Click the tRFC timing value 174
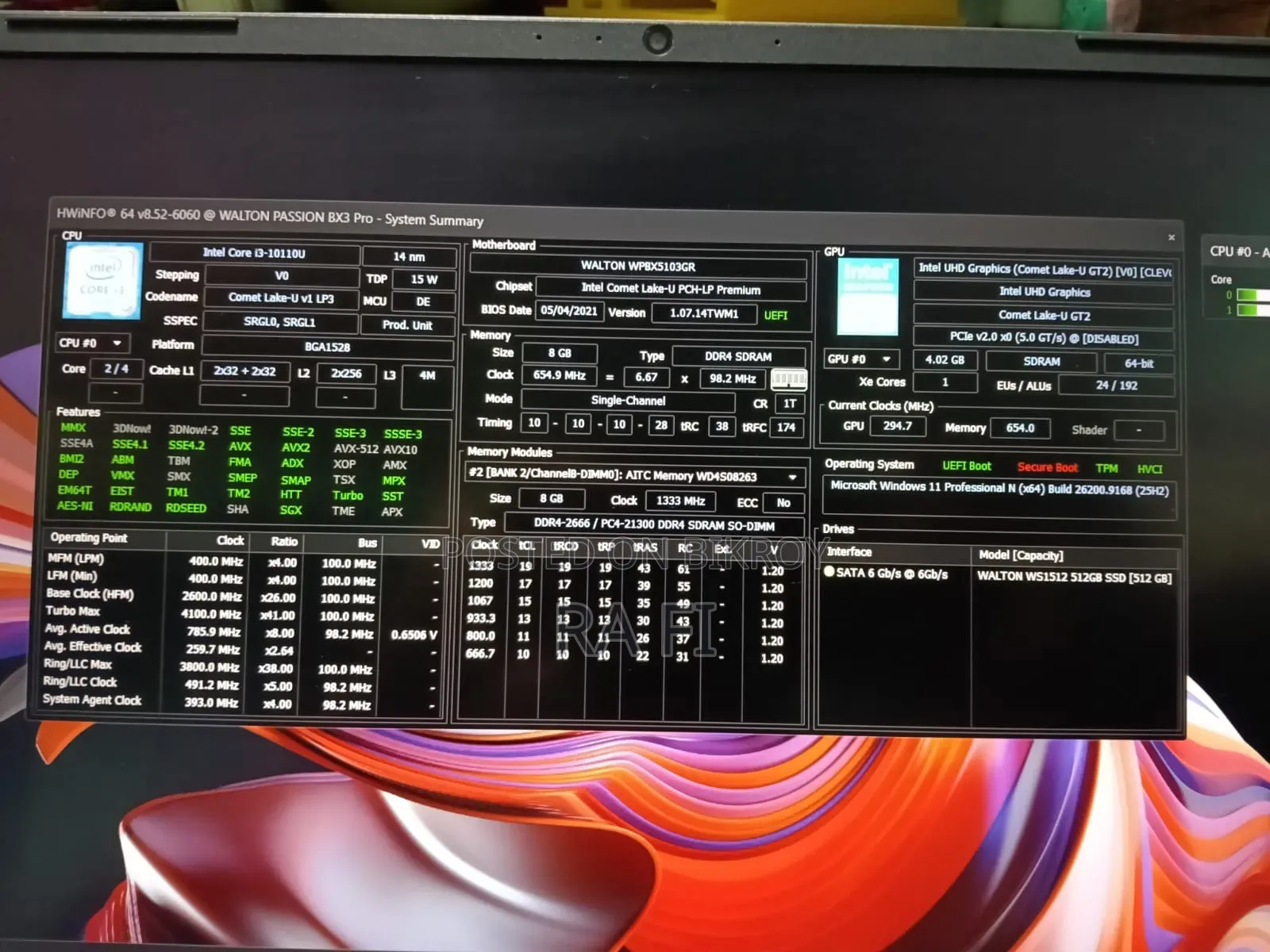Screen dimensions: 1270x952 click(x=786, y=427)
